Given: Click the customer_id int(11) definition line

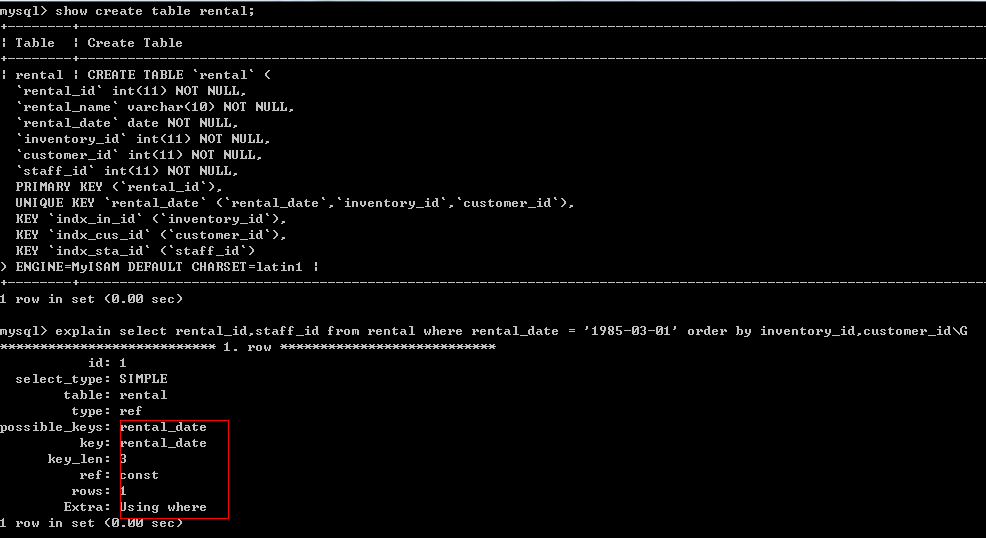Looking at the screenshot, I should [139, 155].
